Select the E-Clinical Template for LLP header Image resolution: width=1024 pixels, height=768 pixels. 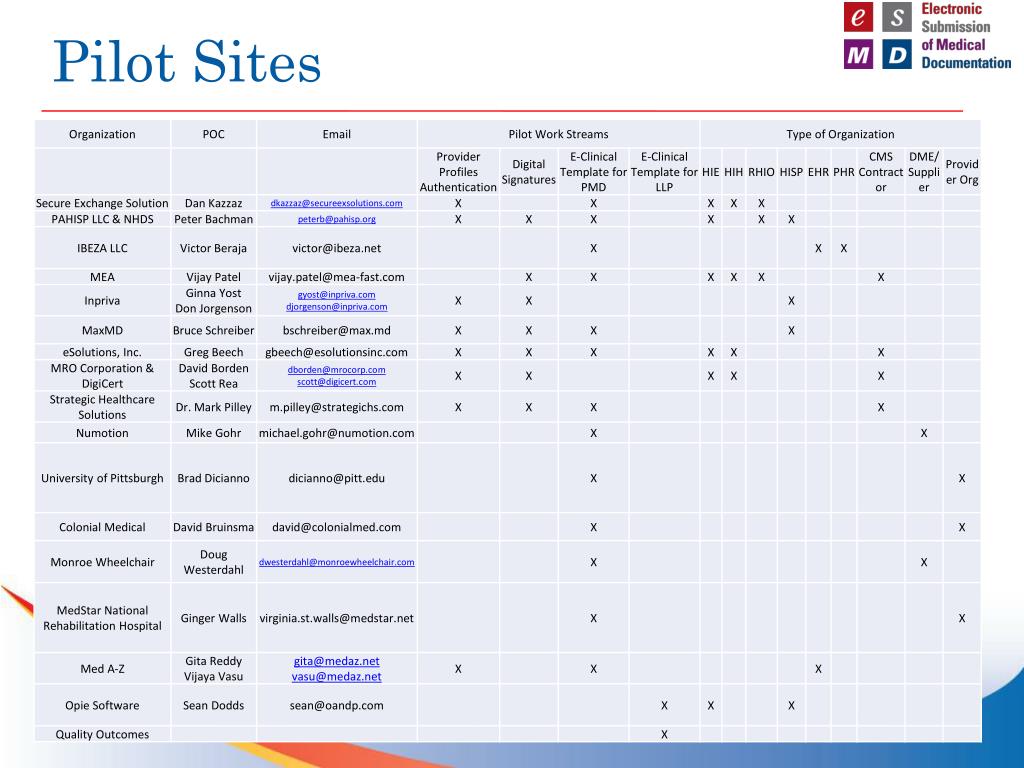tap(664, 172)
